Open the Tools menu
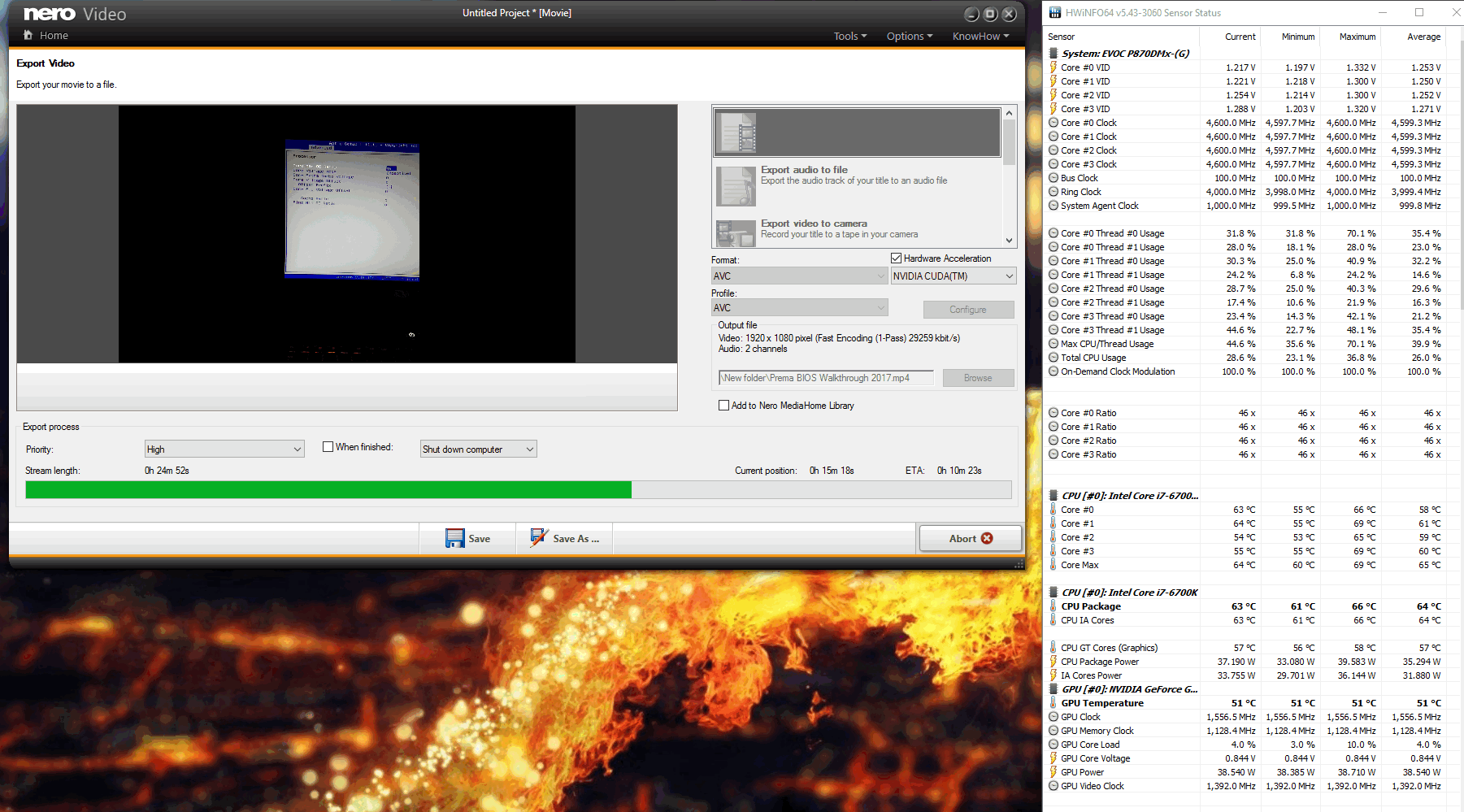The image size is (1464, 812). coord(850,36)
